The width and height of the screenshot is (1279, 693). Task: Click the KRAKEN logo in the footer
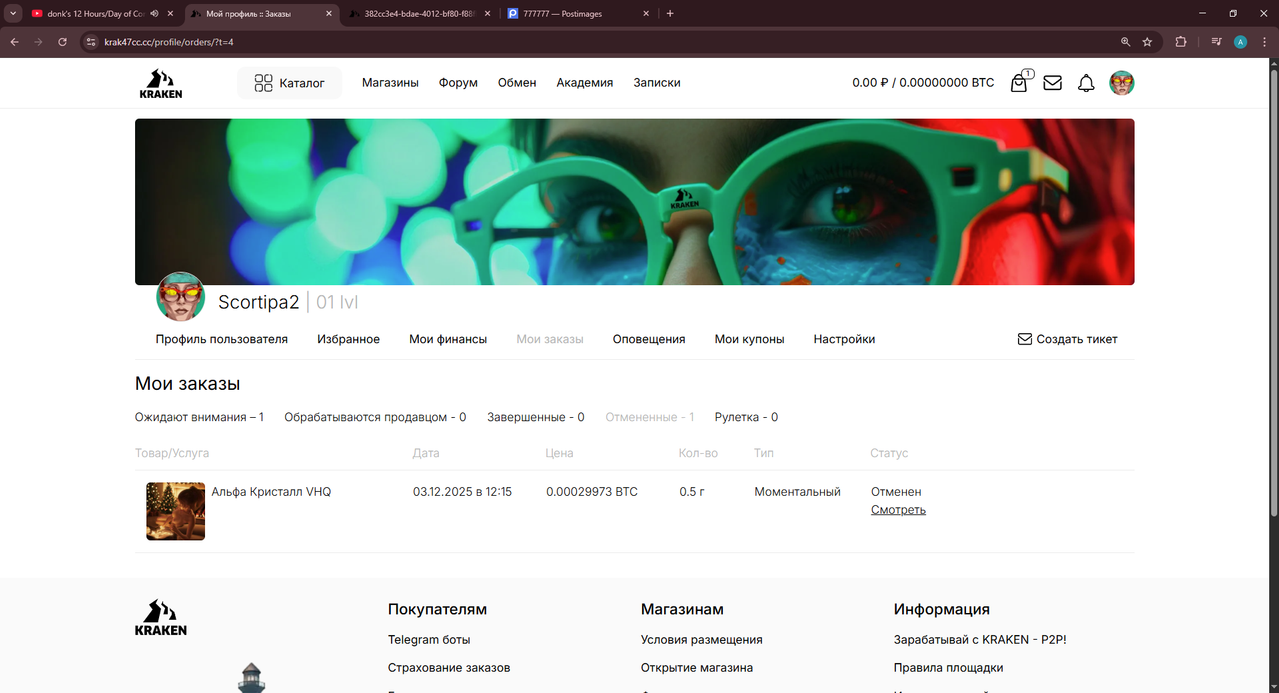[x=161, y=618]
